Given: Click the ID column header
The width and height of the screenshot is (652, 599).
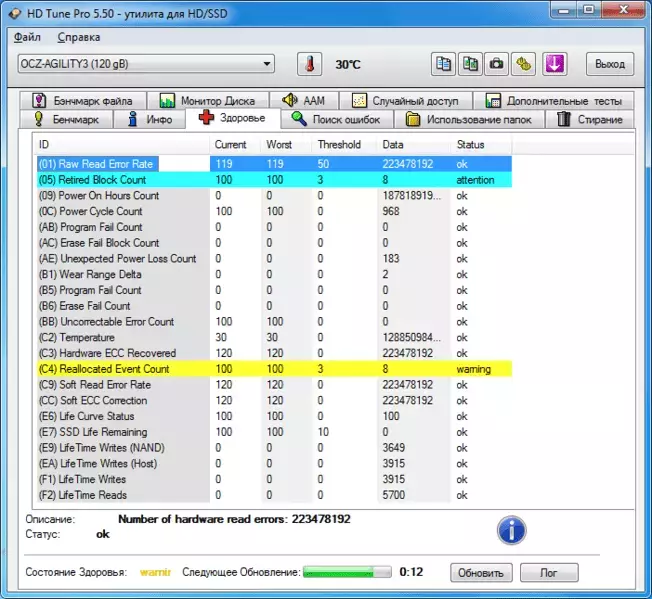Looking at the screenshot, I should [121, 145].
